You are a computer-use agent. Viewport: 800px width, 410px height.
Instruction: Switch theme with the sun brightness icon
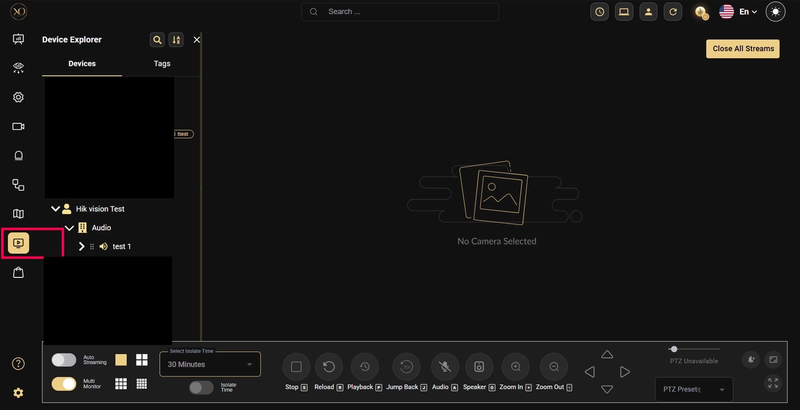click(776, 12)
